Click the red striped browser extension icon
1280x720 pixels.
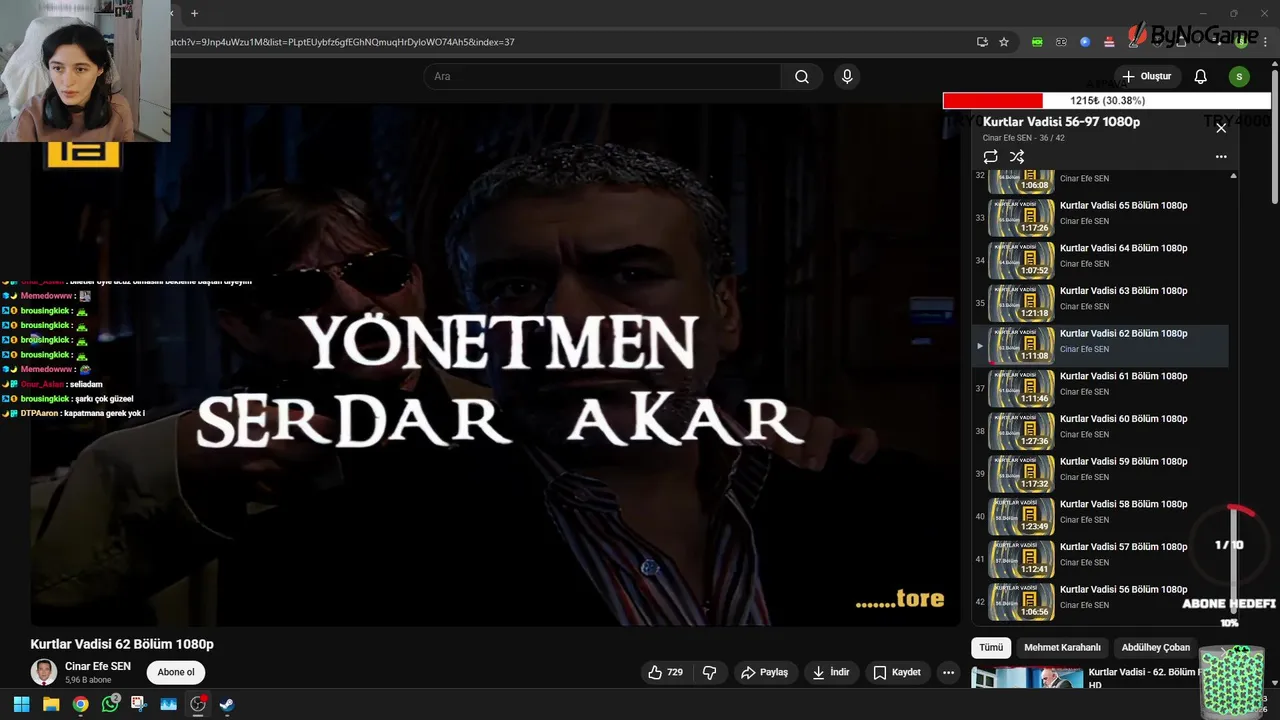pos(1109,42)
